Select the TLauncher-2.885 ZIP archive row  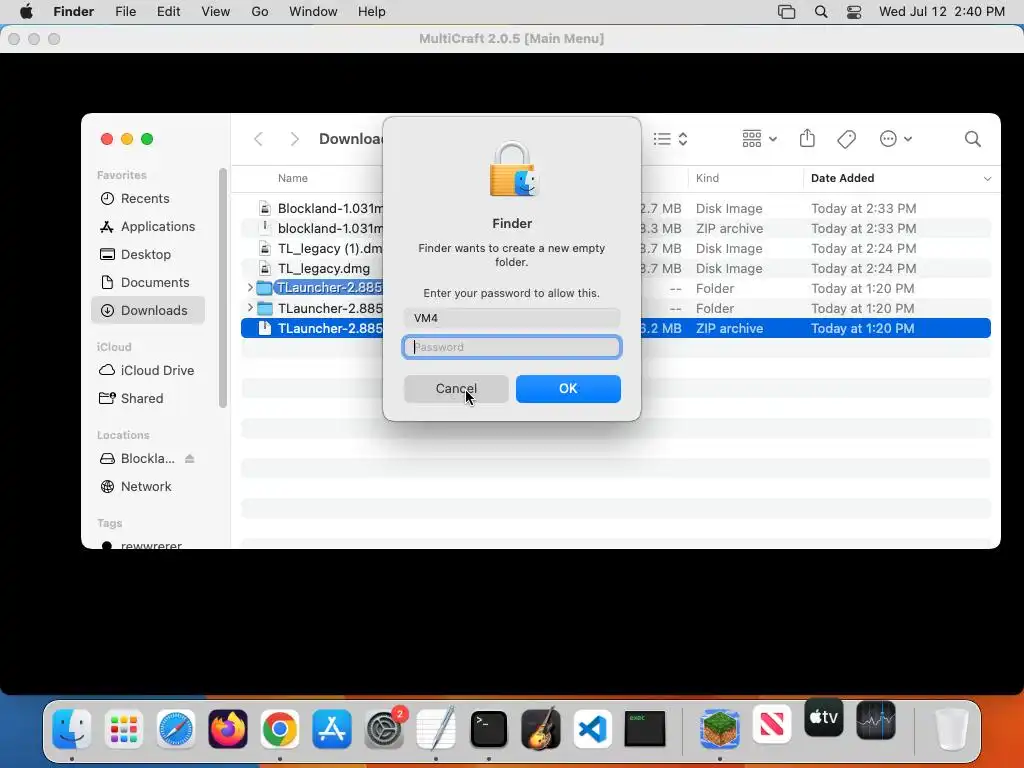[x=616, y=328]
